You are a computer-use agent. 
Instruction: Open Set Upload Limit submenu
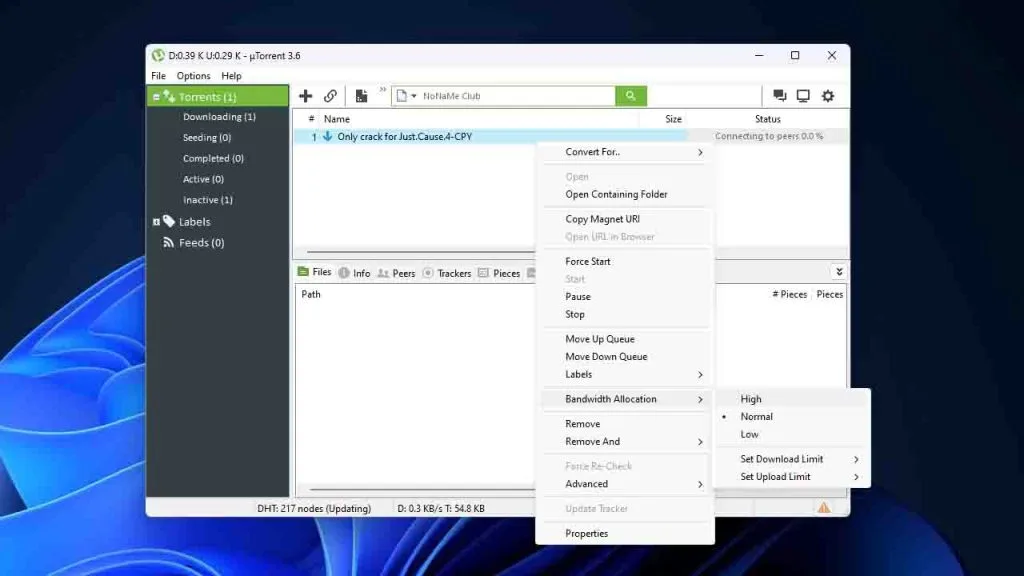point(792,477)
